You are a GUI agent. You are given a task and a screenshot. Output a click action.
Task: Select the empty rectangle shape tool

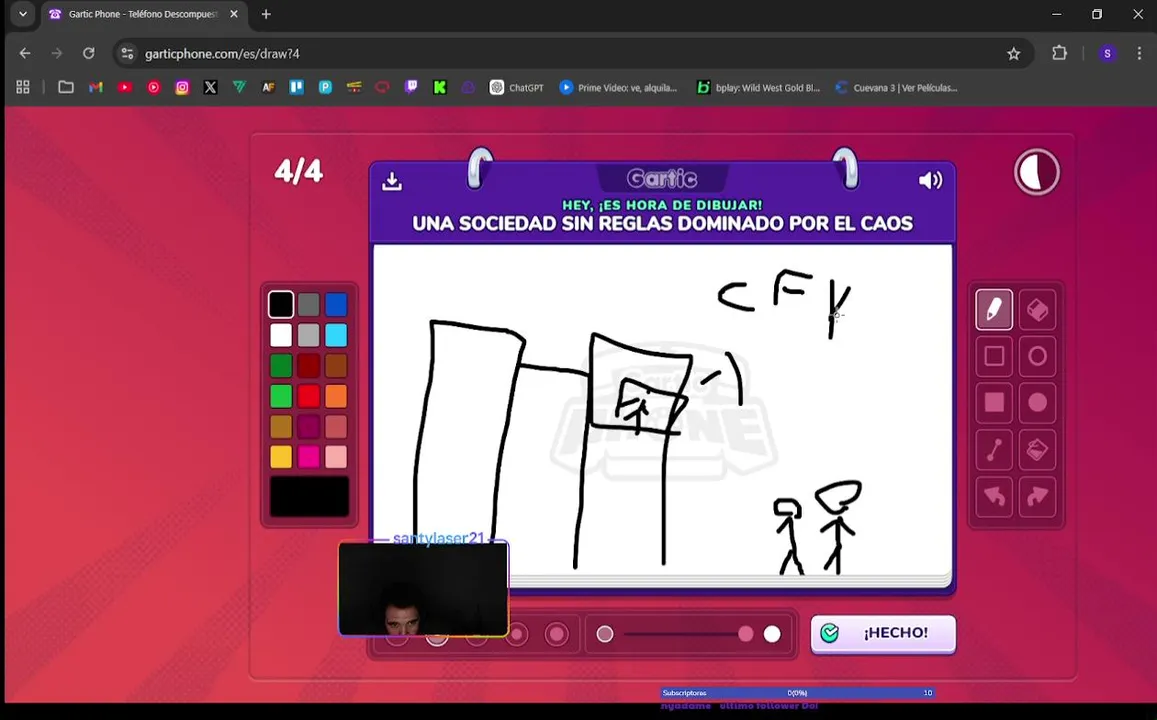[x=994, y=356]
